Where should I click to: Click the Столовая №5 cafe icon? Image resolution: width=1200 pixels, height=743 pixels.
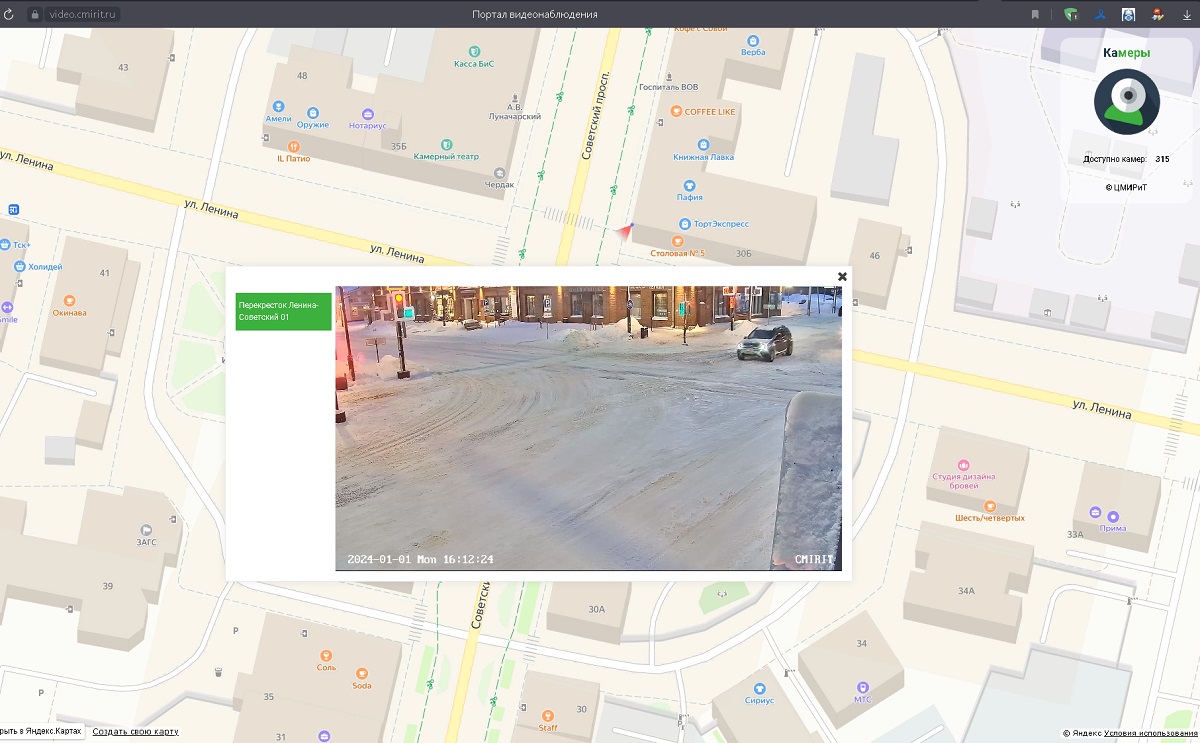pos(678,241)
